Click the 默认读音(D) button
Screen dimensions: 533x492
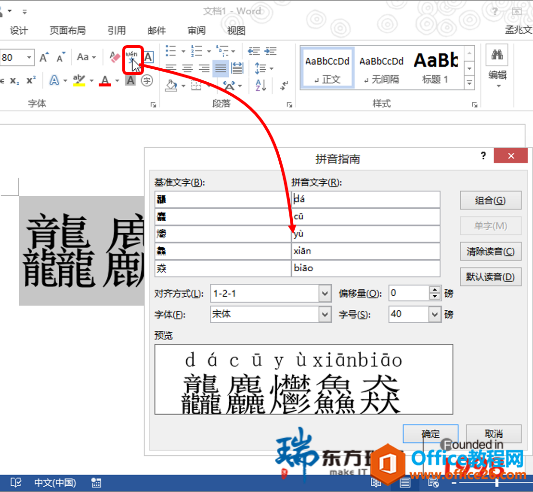point(491,277)
